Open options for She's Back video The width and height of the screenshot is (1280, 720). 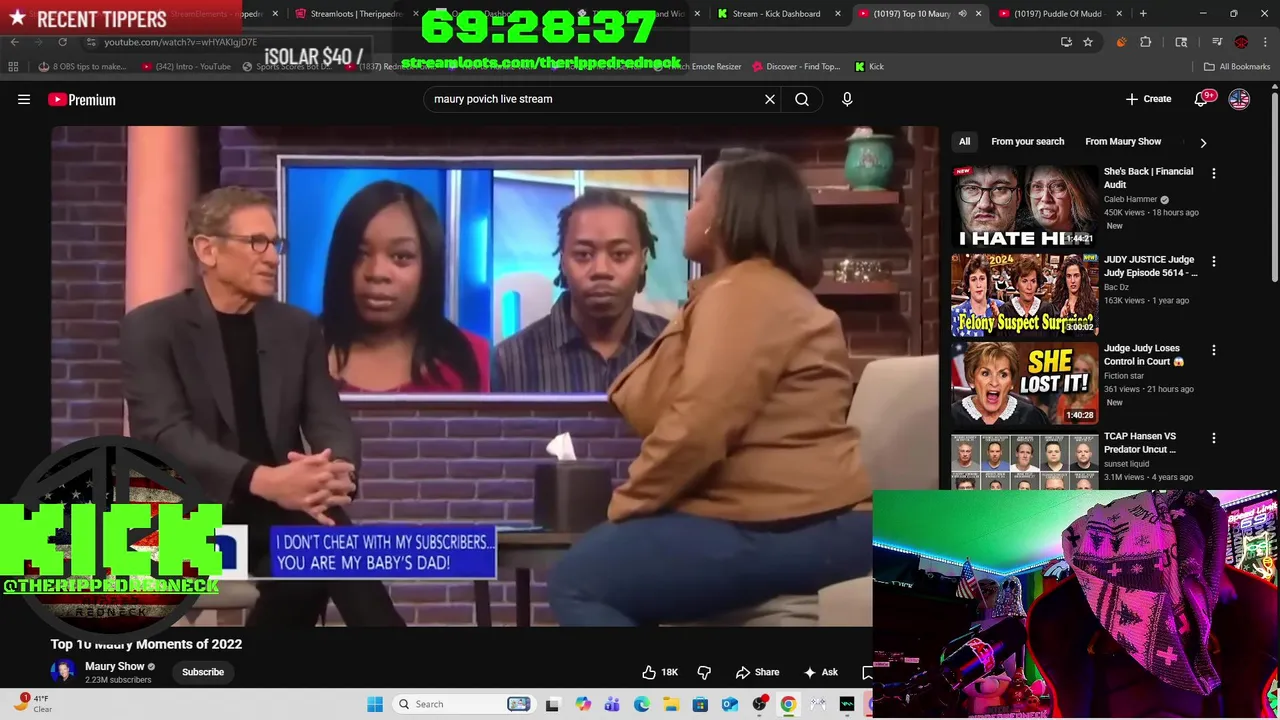click(1214, 173)
